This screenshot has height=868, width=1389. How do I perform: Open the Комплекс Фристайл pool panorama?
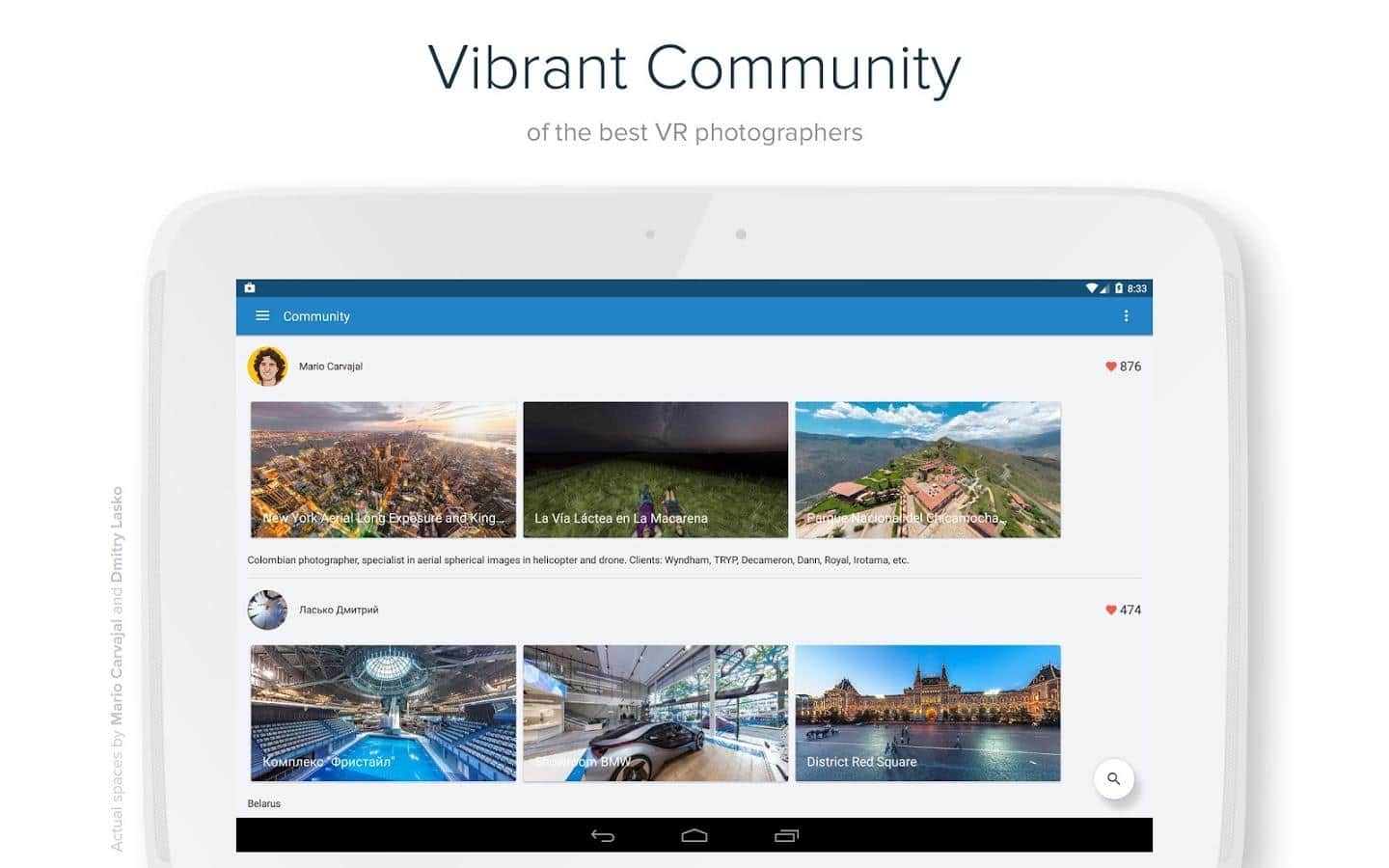(x=383, y=713)
